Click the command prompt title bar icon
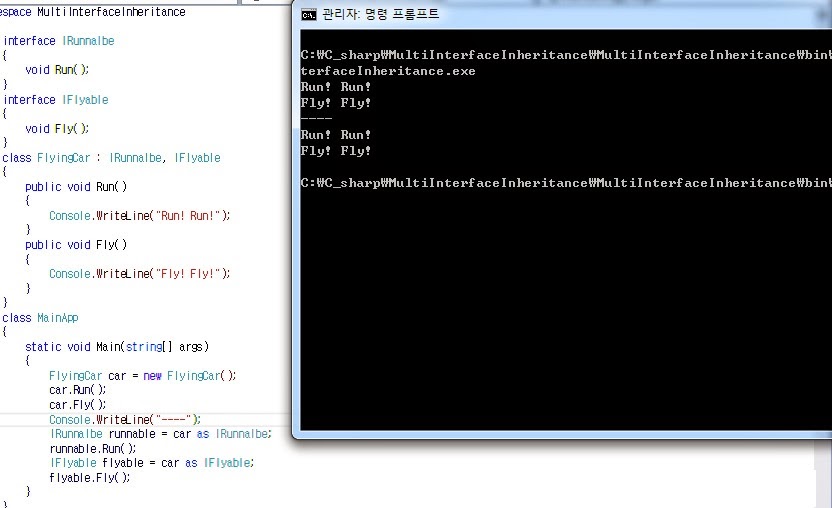The height and width of the screenshot is (508, 832). point(309,15)
